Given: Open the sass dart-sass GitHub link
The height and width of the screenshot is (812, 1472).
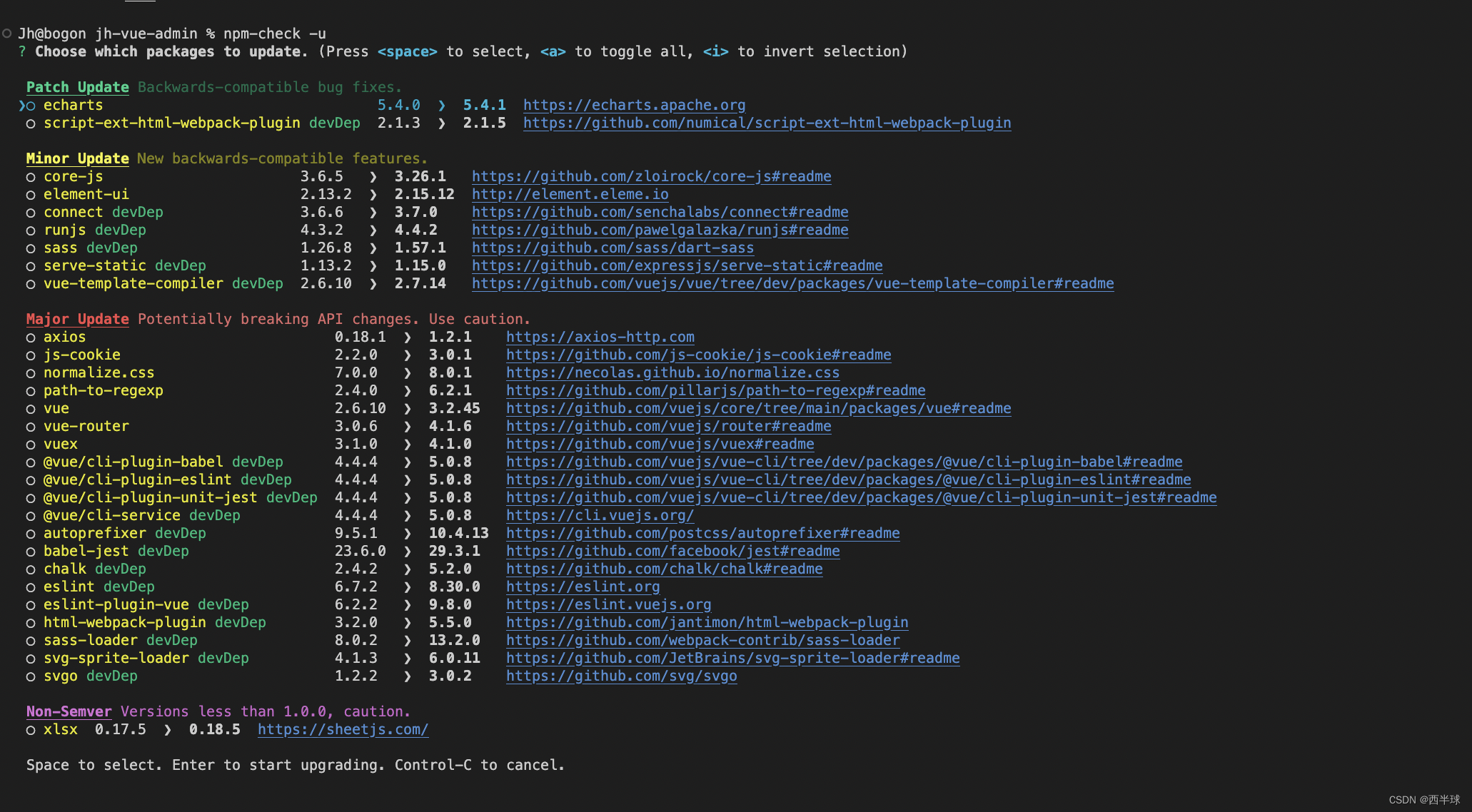Looking at the screenshot, I should click(x=613, y=248).
